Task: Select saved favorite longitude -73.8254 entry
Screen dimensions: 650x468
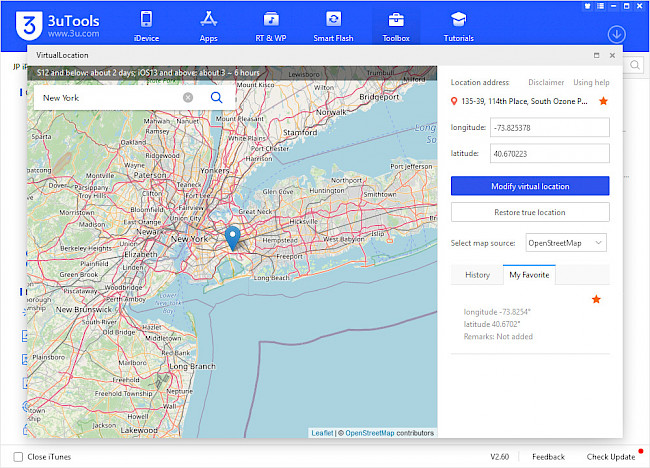Action: 530,324
